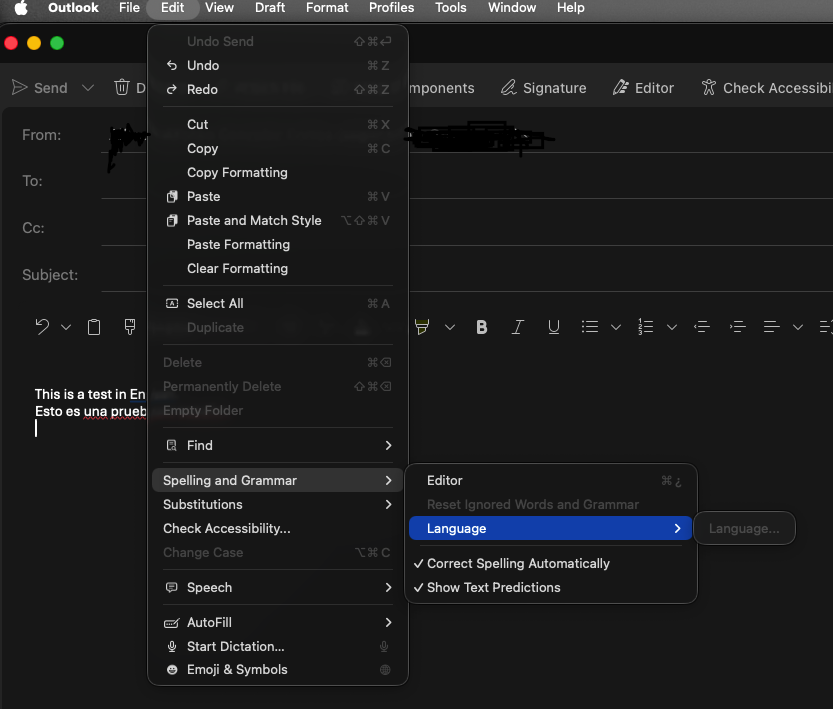The width and height of the screenshot is (833, 709).
Task: Select the format painter icon
Action: (x=130, y=327)
